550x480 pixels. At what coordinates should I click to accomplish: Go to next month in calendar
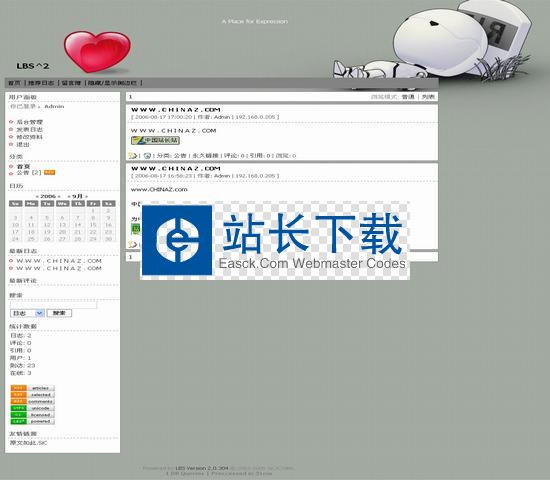(86, 196)
